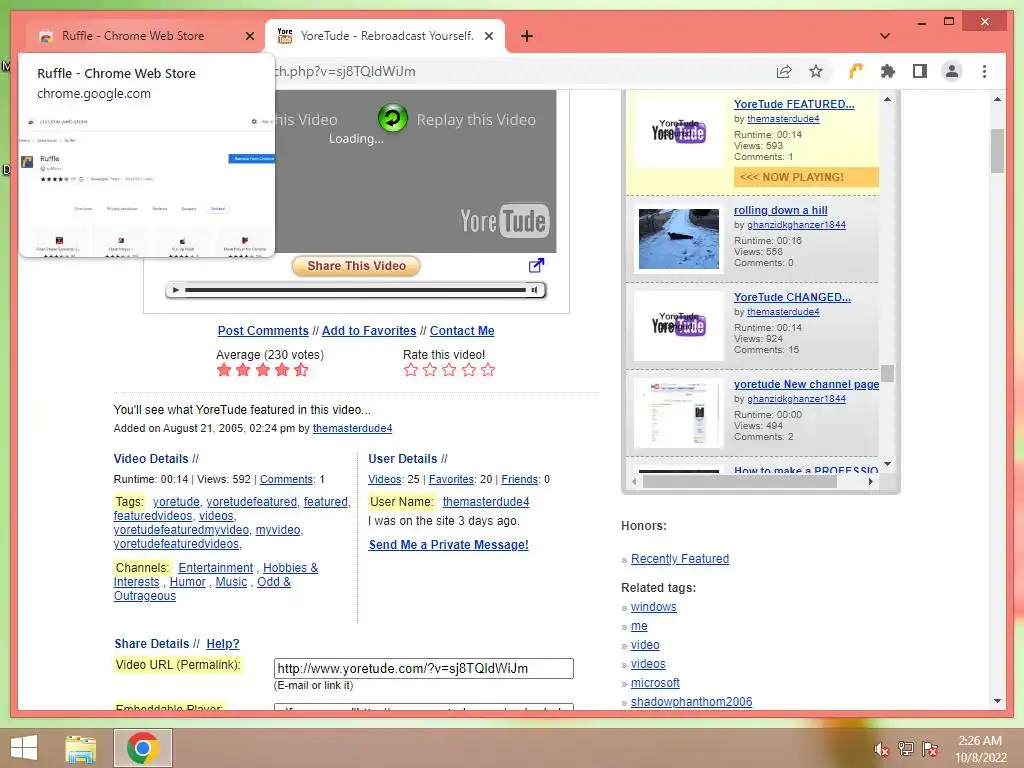The width and height of the screenshot is (1024, 768).
Task: Open ghanzidkghanzer1844 under rolling down a hill
Action: point(796,225)
